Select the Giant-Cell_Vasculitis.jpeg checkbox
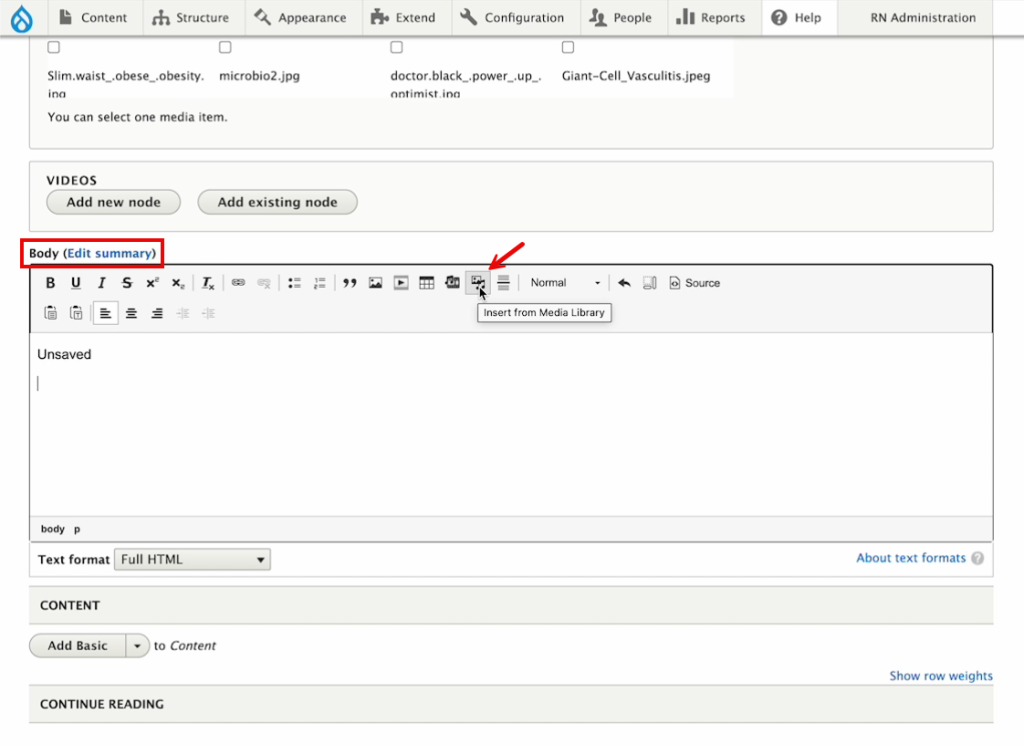Viewport: 1024px width, 745px height. pos(568,47)
